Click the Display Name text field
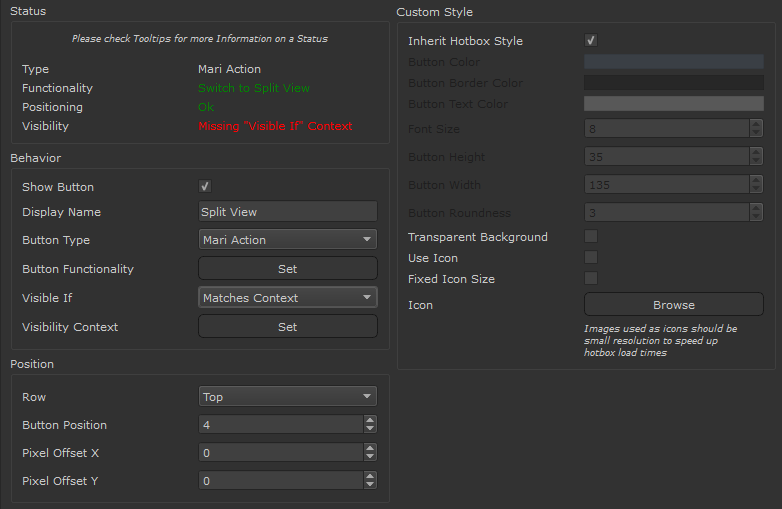782x509 pixels. tap(288, 212)
